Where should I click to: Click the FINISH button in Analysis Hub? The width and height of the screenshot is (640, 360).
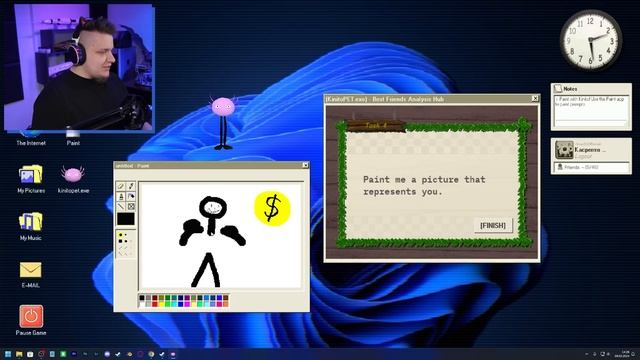pyautogui.click(x=493, y=225)
